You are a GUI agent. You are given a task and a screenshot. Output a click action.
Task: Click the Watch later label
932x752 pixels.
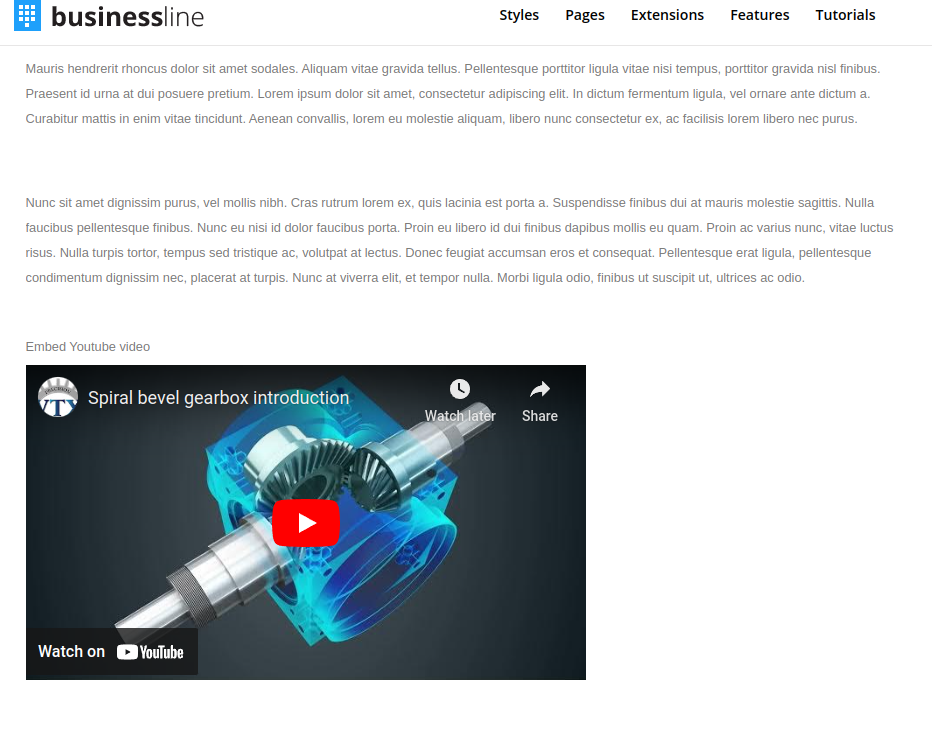pyautogui.click(x=460, y=416)
